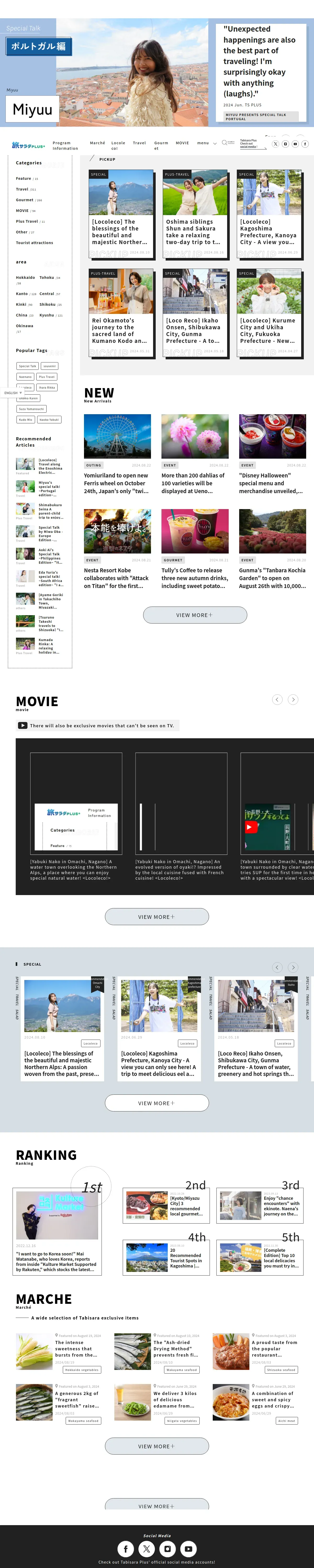This screenshot has width=314, height=1568.
Task: Open Marché in the nav bar
Action: [x=98, y=143]
